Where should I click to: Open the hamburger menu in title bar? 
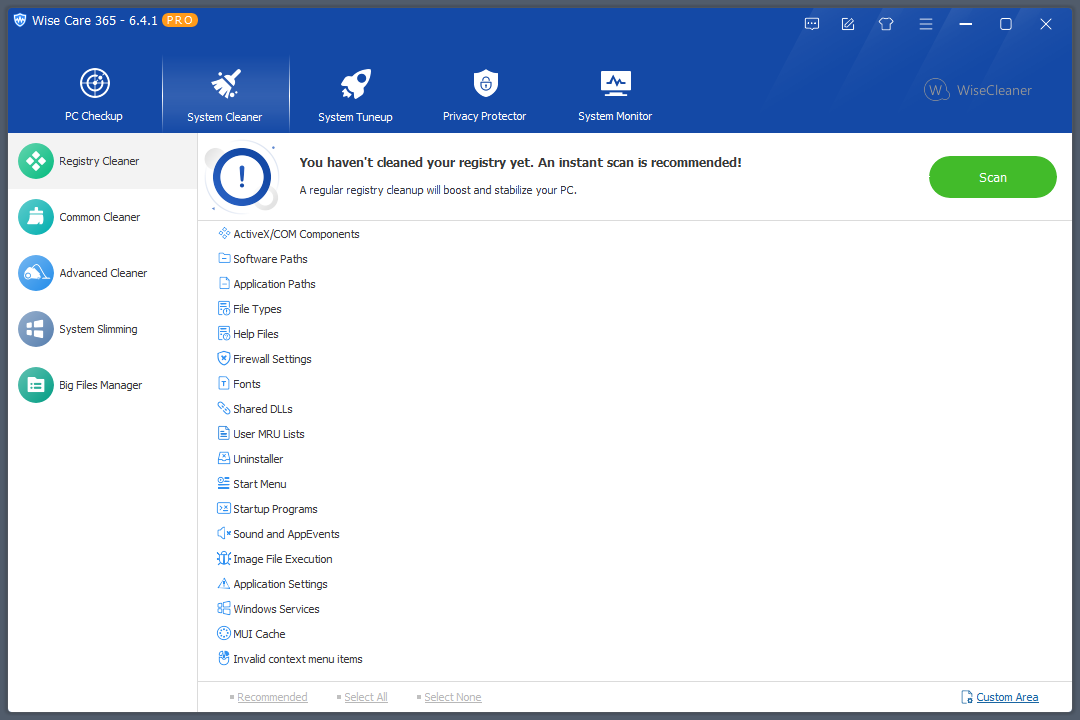point(926,24)
